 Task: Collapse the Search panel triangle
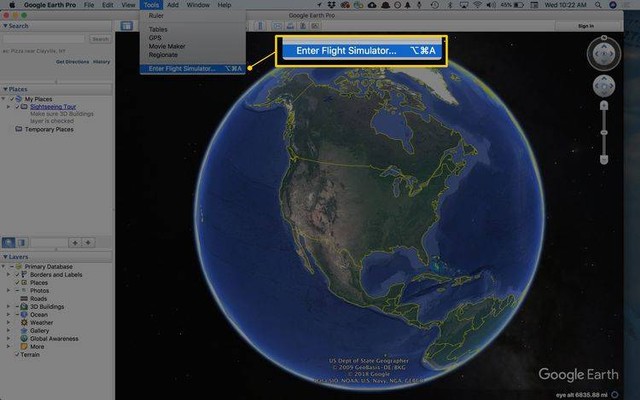pos(5,26)
